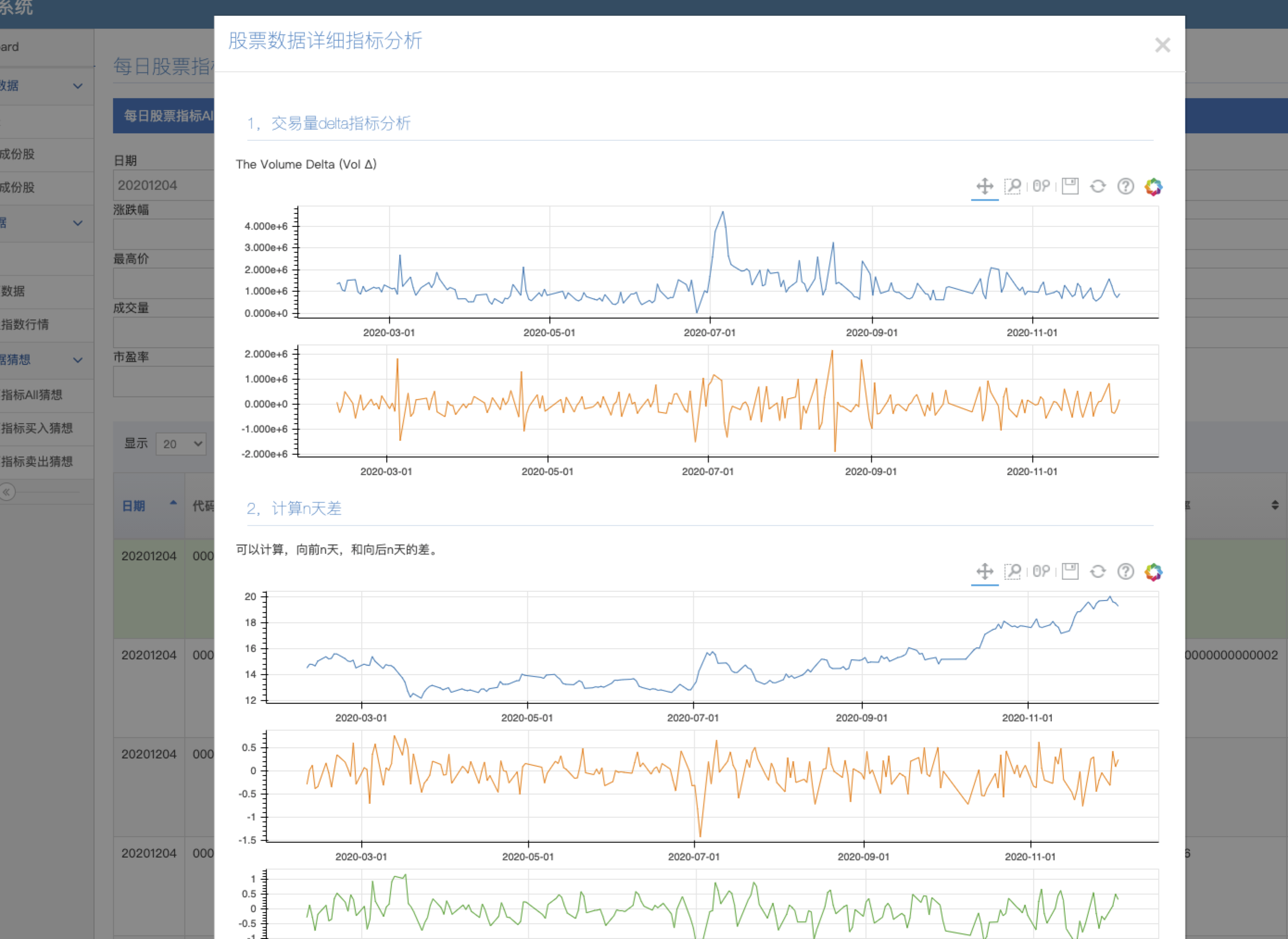The image size is (1288, 939).
Task: Click Bokeh logo in n-day difference chart toolbar
Action: [x=1153, y=571]
